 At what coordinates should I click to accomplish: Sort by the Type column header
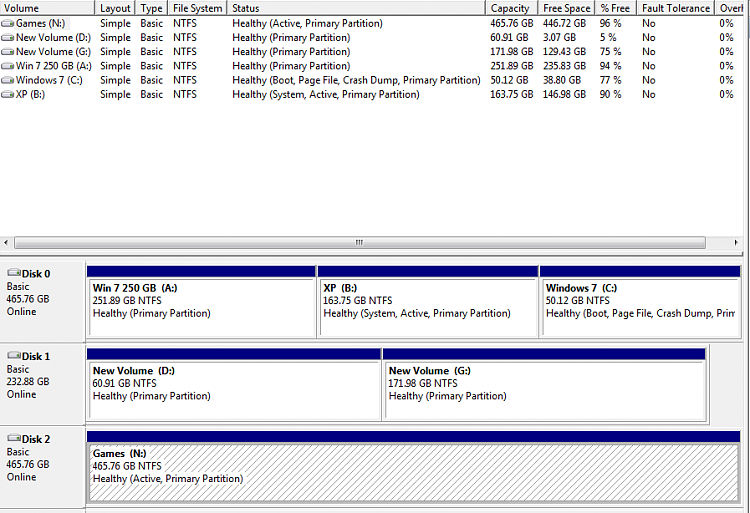point(151,8)
